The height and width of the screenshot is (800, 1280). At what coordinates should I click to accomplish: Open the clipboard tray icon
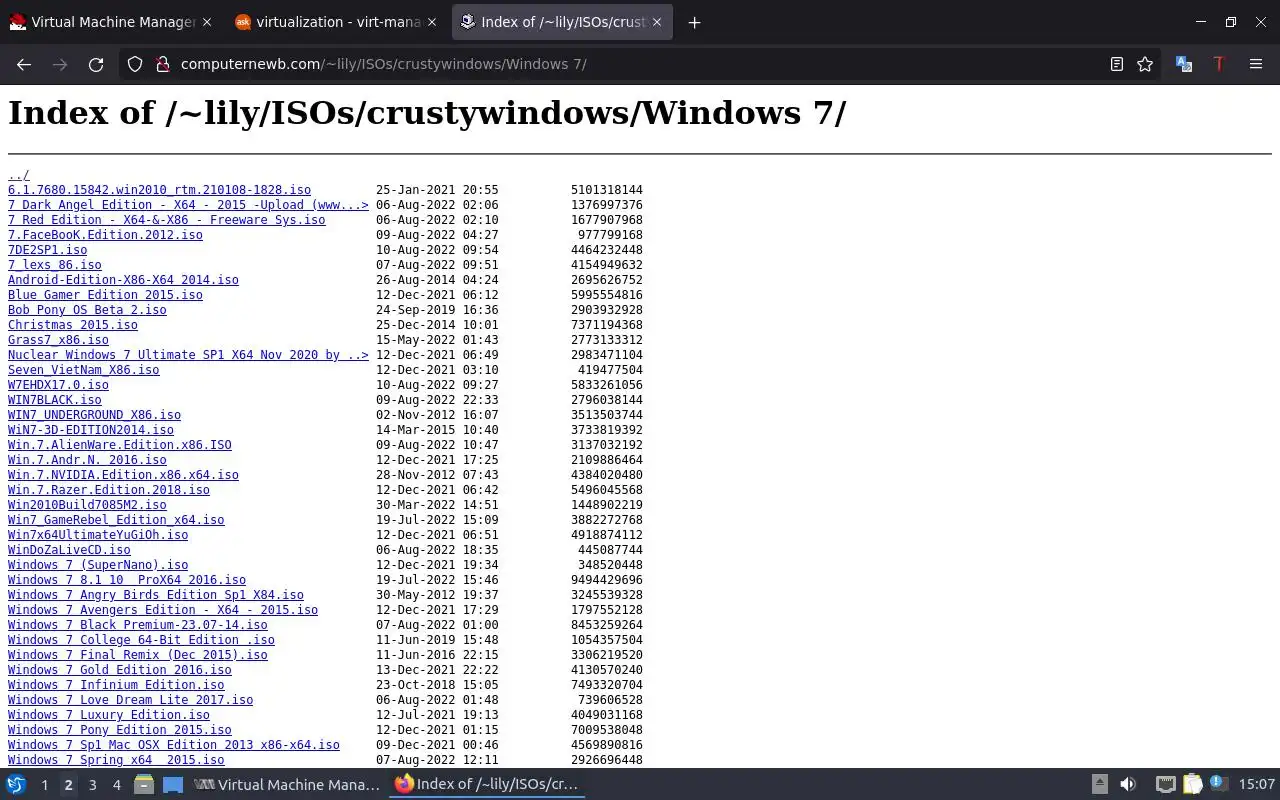[1193, 785]
